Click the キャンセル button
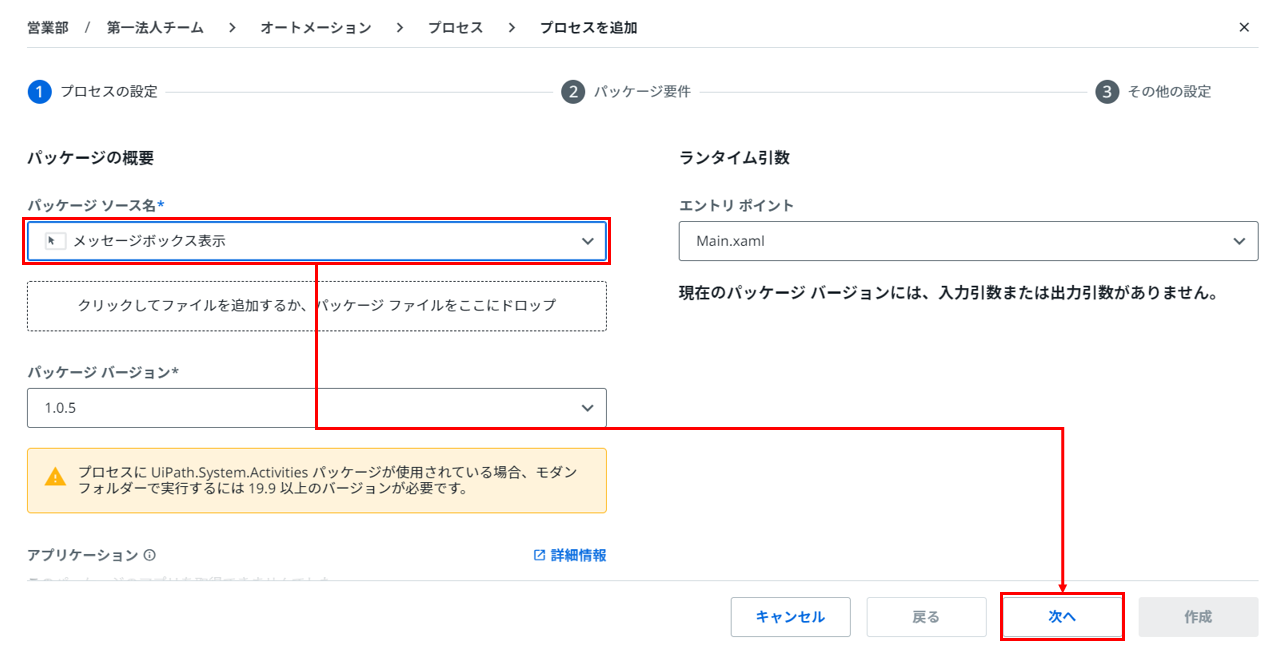This screenshot has width=1271, height=653. [x=790, y=617]
